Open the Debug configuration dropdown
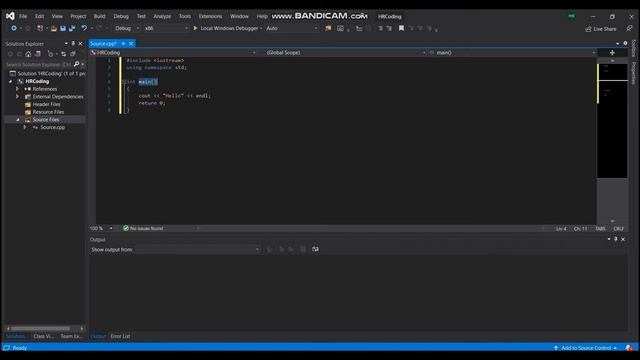 (x=127, y=28)
